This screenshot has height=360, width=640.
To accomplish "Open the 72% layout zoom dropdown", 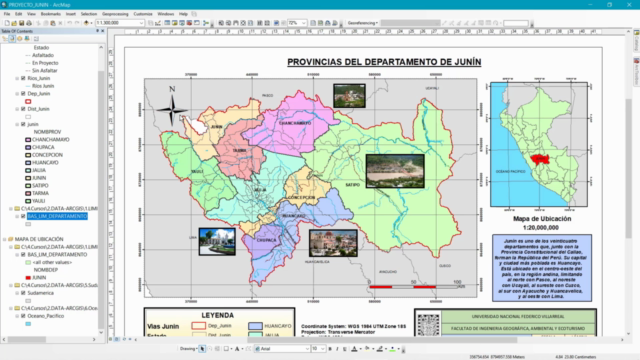I will (304, 23).
